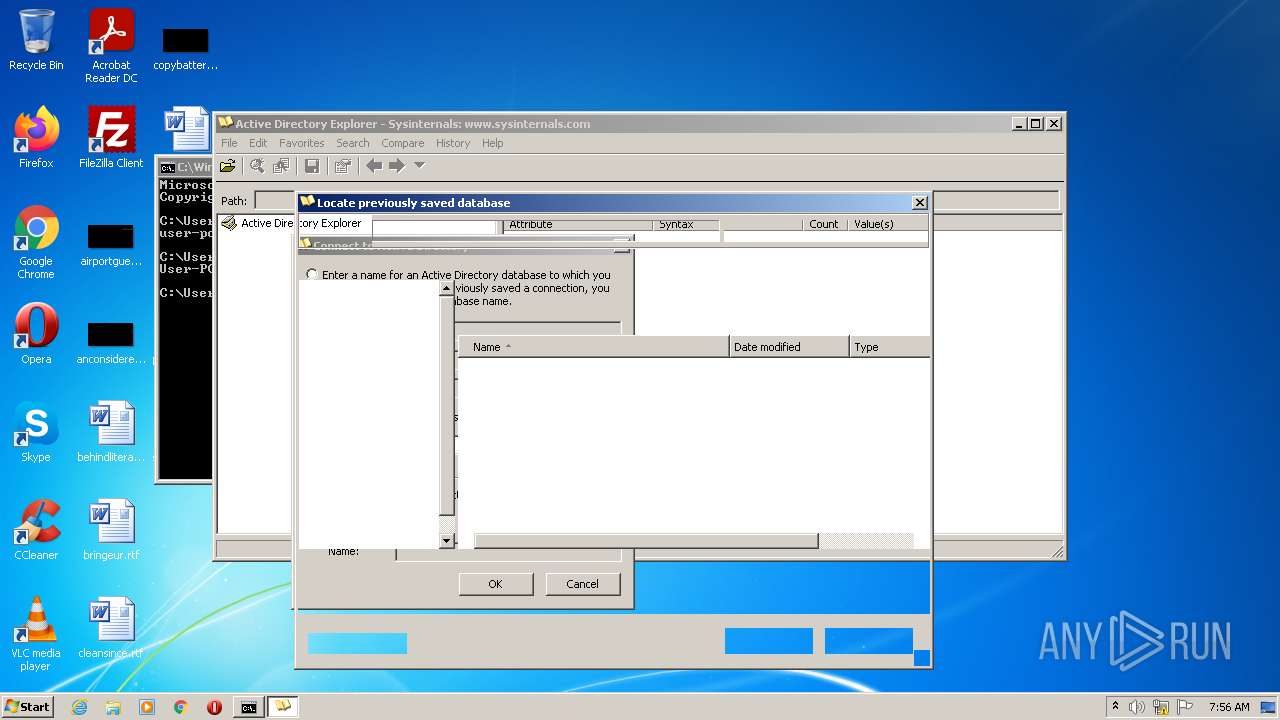This screenshot has width=1280, height=720.
Task: Click the folder pane scroll down arrow
Action: tap(446, 541)
